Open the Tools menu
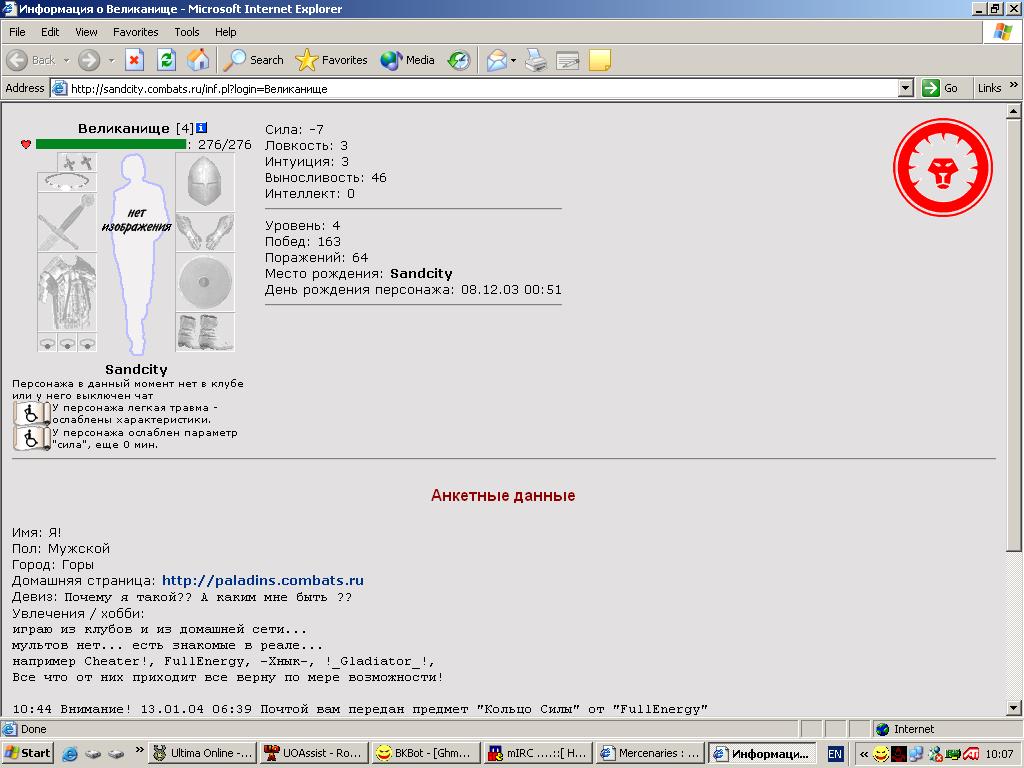This screenshot has width=1024, height=768. (186, 32)
